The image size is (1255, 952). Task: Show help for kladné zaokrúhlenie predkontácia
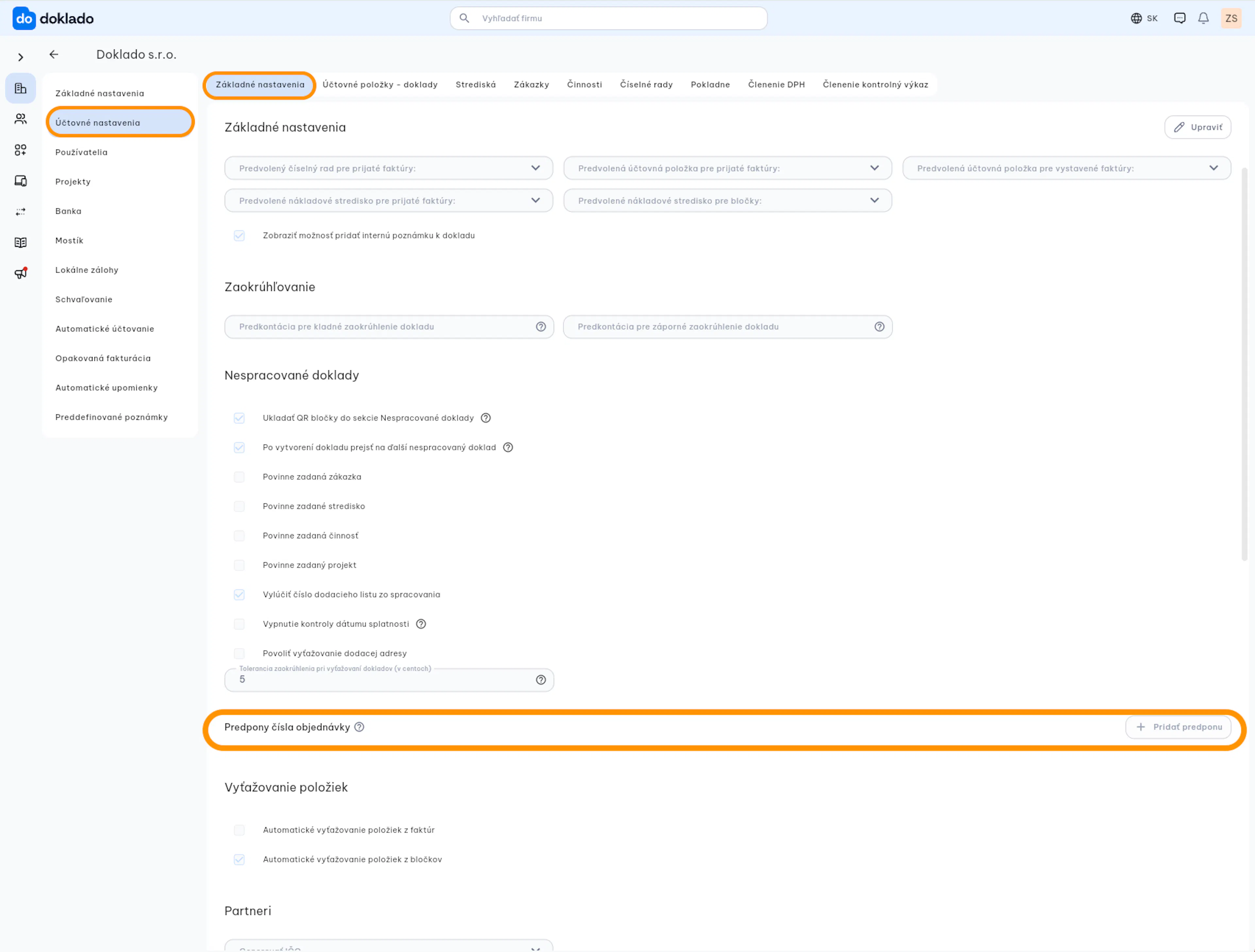pyautogui.click(x=541, y=327)
